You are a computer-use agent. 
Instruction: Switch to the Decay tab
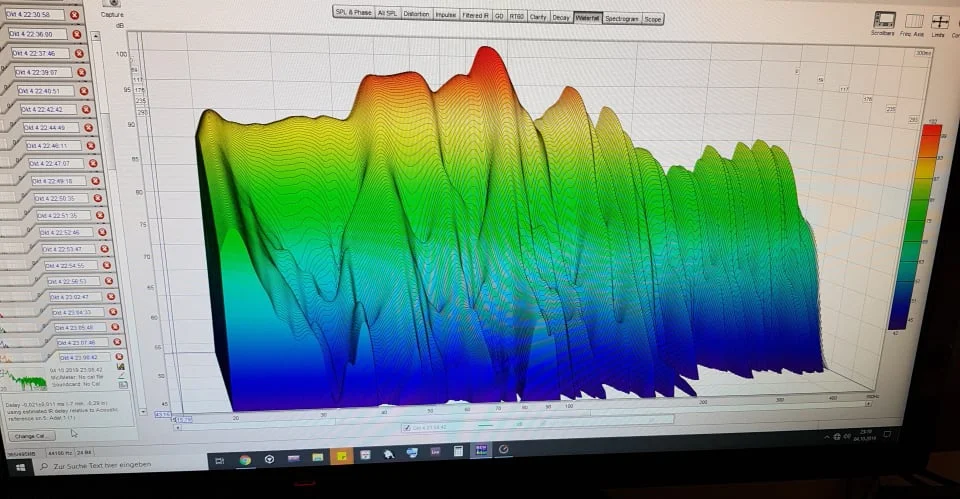point(561,18)
